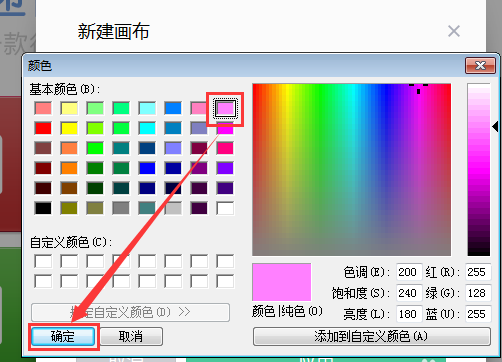Screen dimensions: 502x362
Task: Click the 色调 (E) hue value field
Action: coord(409,272)
